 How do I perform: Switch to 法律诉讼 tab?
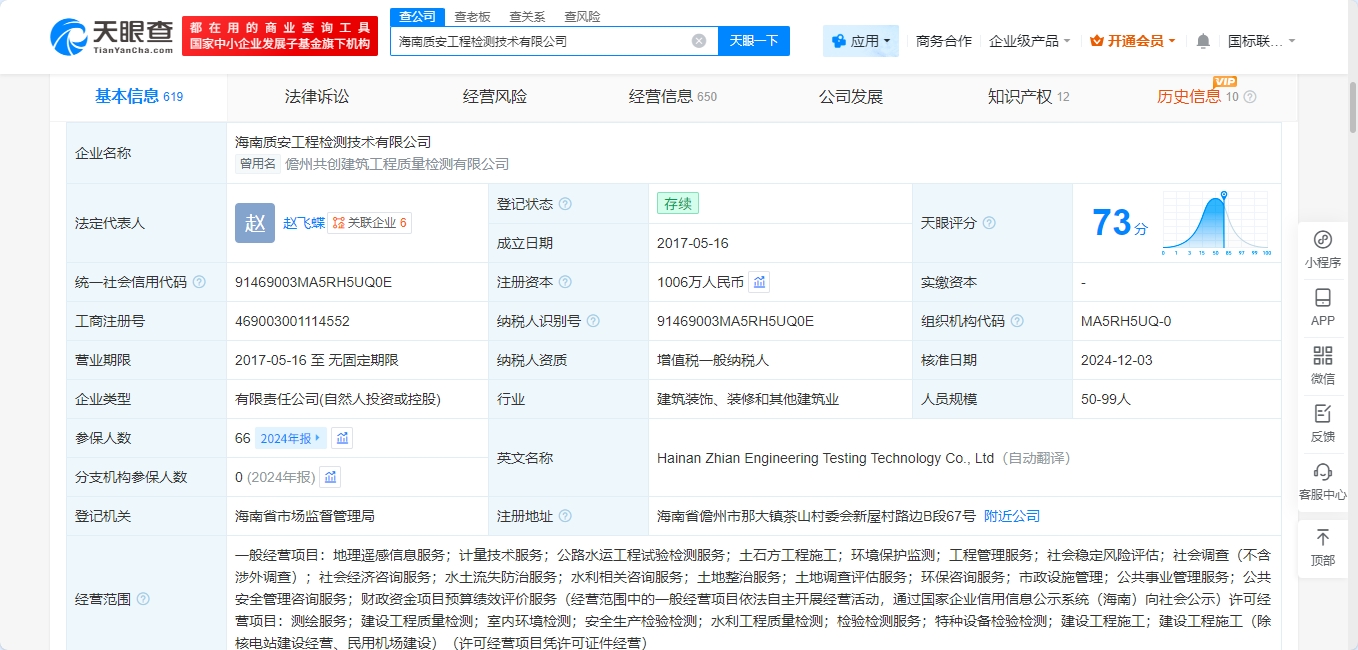pos(317,97)
